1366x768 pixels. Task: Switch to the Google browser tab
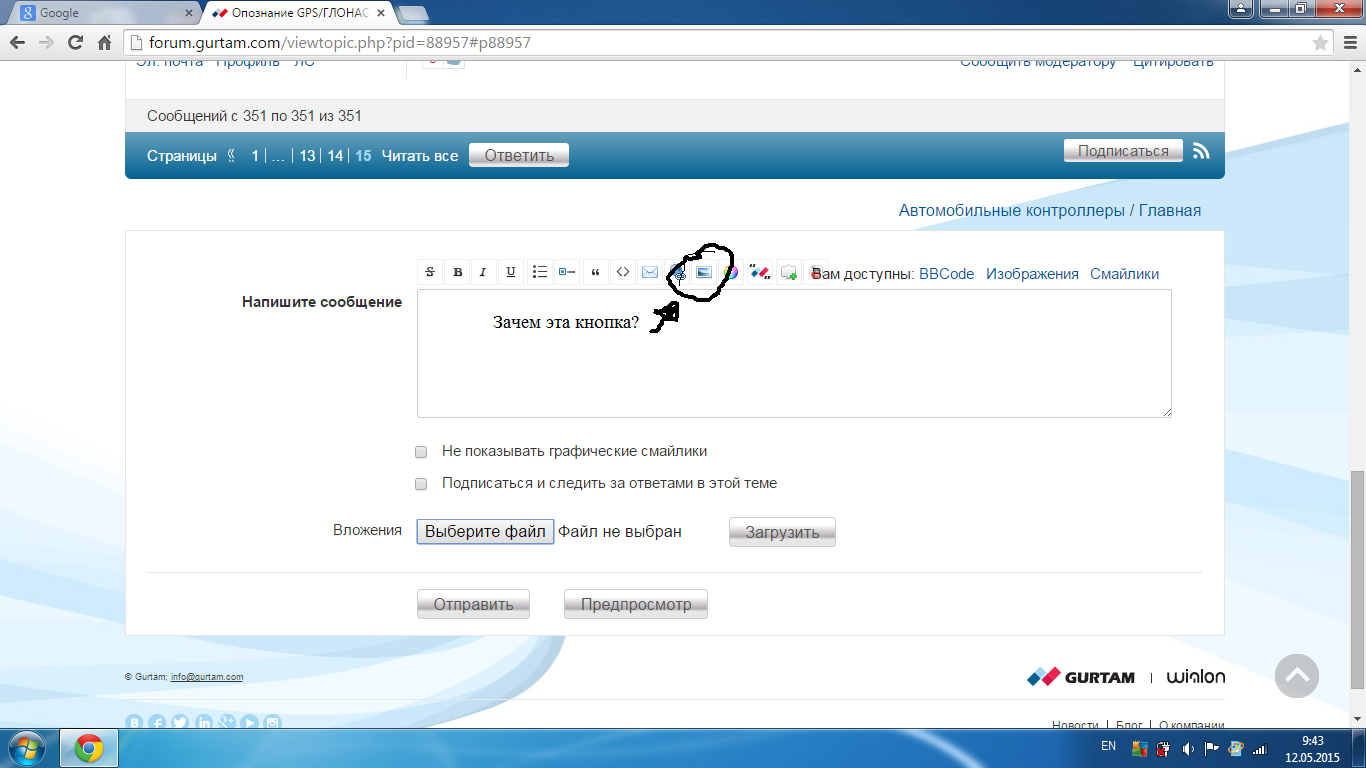100,13
